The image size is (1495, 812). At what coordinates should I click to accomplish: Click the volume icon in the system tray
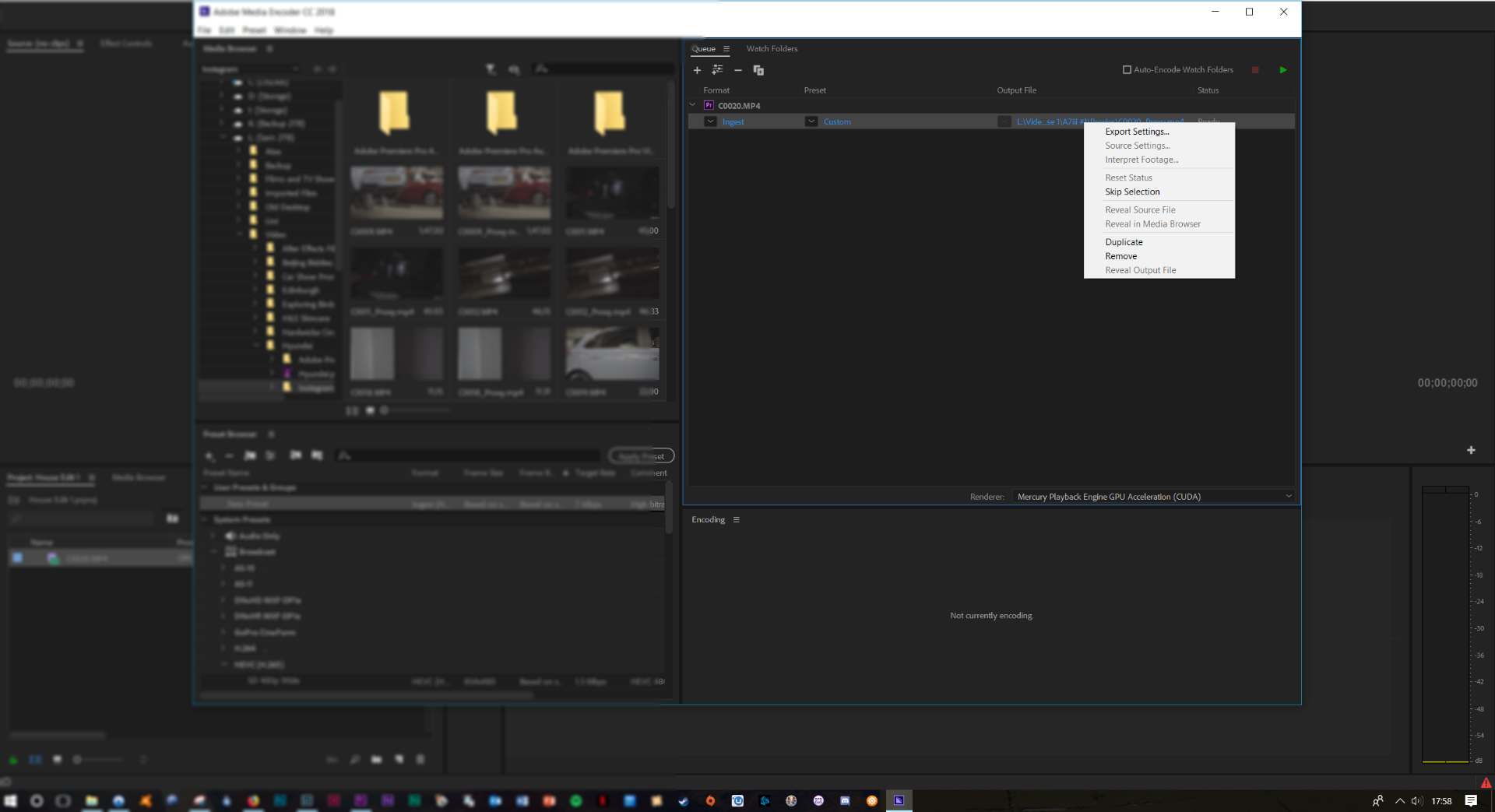1416,800
